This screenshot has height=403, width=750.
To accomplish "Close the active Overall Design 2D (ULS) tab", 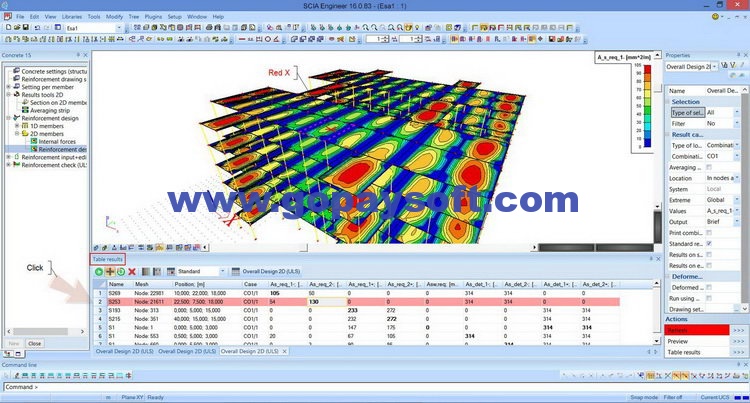I will (285, 351).
